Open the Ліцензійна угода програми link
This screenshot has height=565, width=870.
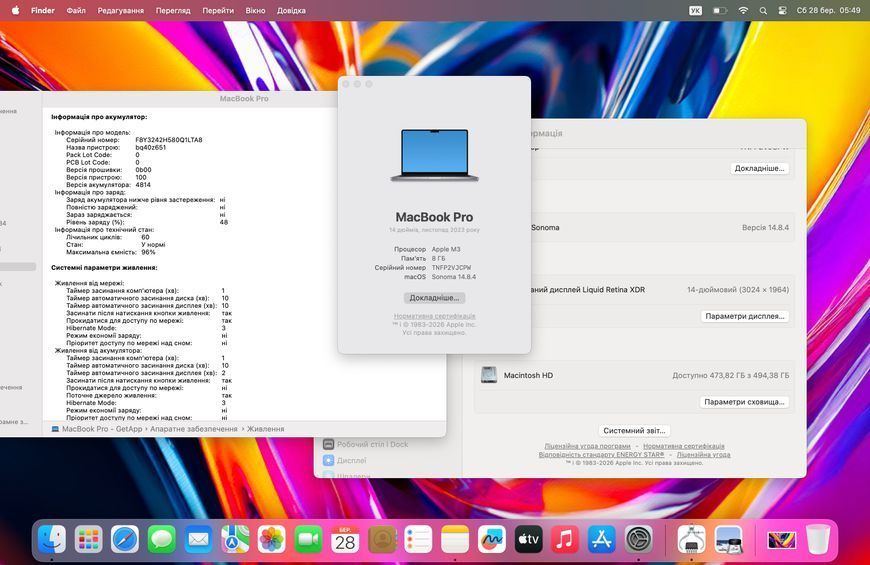coord(587,446)
